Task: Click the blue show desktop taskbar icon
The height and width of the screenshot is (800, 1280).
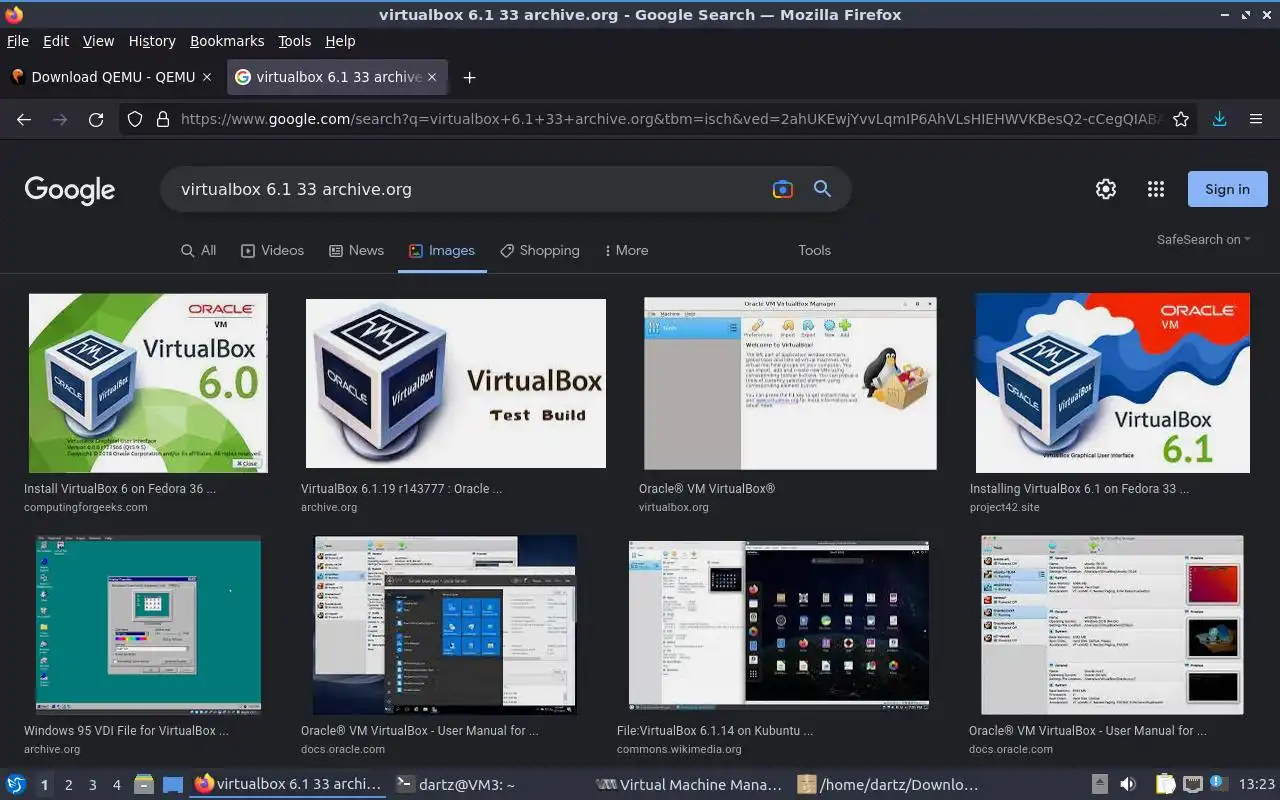Action: click(173, 785)
